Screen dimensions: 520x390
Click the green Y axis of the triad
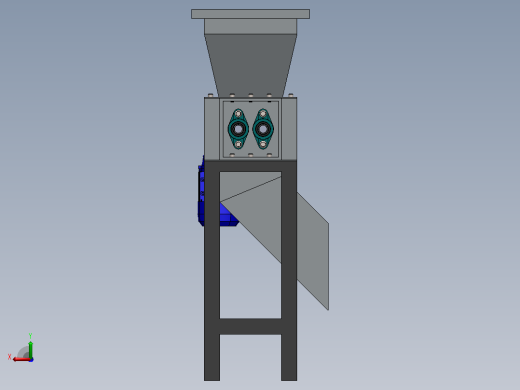[x=30, y=349]
